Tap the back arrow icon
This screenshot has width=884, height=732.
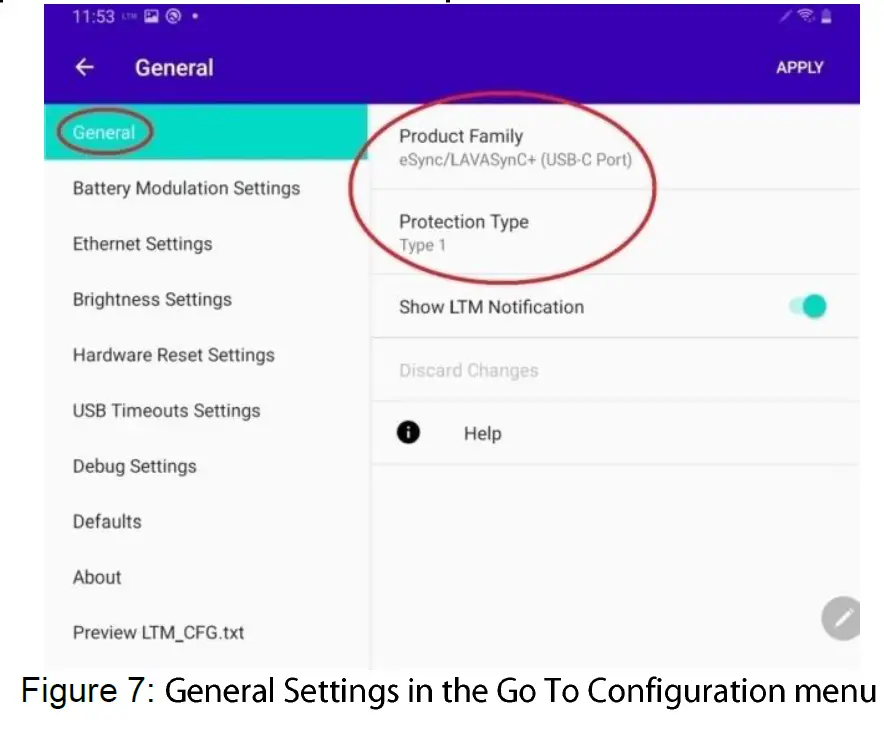pos(85,68)
